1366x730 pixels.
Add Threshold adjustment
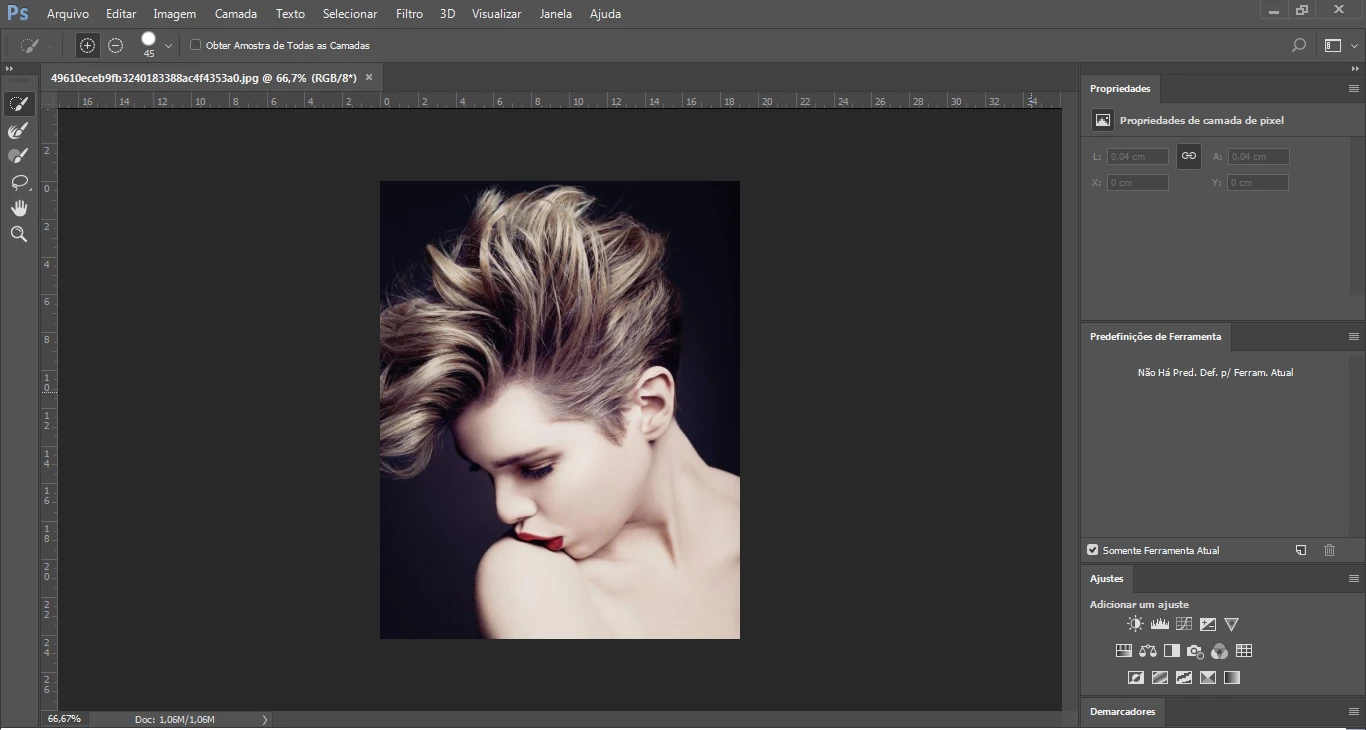(1184, 677)
